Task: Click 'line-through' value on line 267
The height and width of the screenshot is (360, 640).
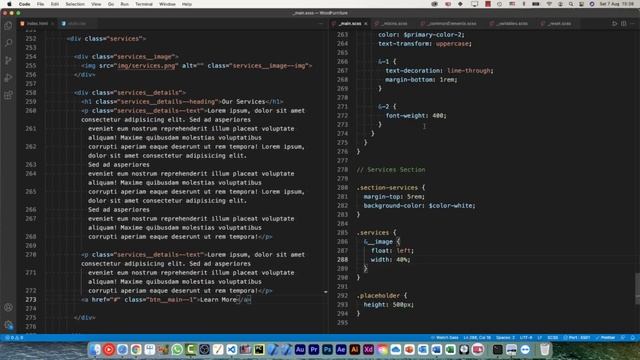Action: pyautogui.click(x=469, y=71)
